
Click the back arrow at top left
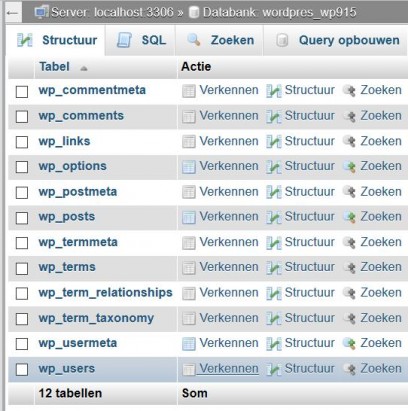point(12,13)
